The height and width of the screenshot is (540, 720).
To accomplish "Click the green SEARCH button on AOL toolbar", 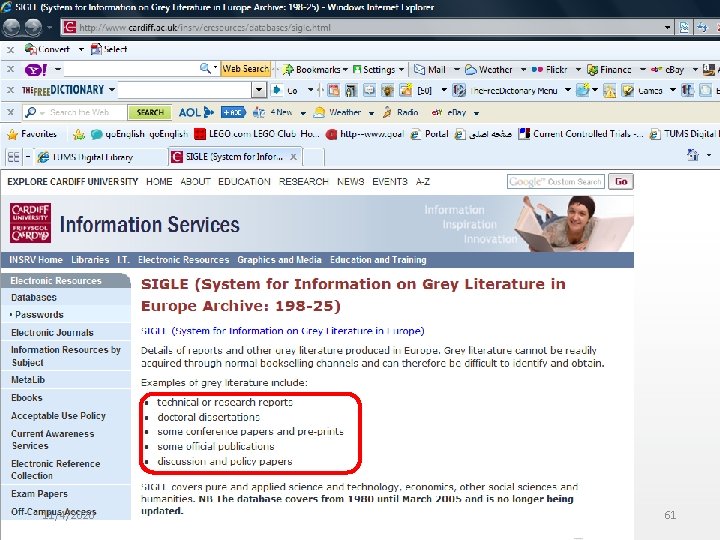I will tap(150, 112).
